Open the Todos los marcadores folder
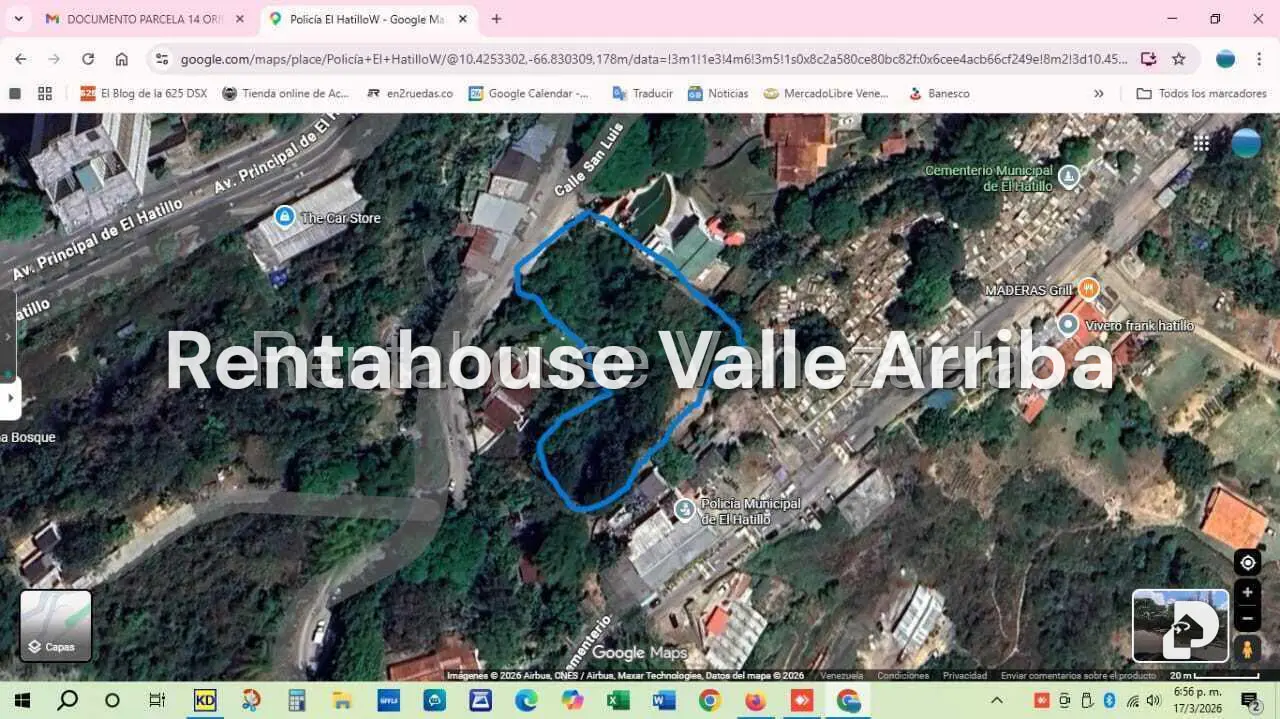The image size is (1280, 719). (x=1201, y=93)
